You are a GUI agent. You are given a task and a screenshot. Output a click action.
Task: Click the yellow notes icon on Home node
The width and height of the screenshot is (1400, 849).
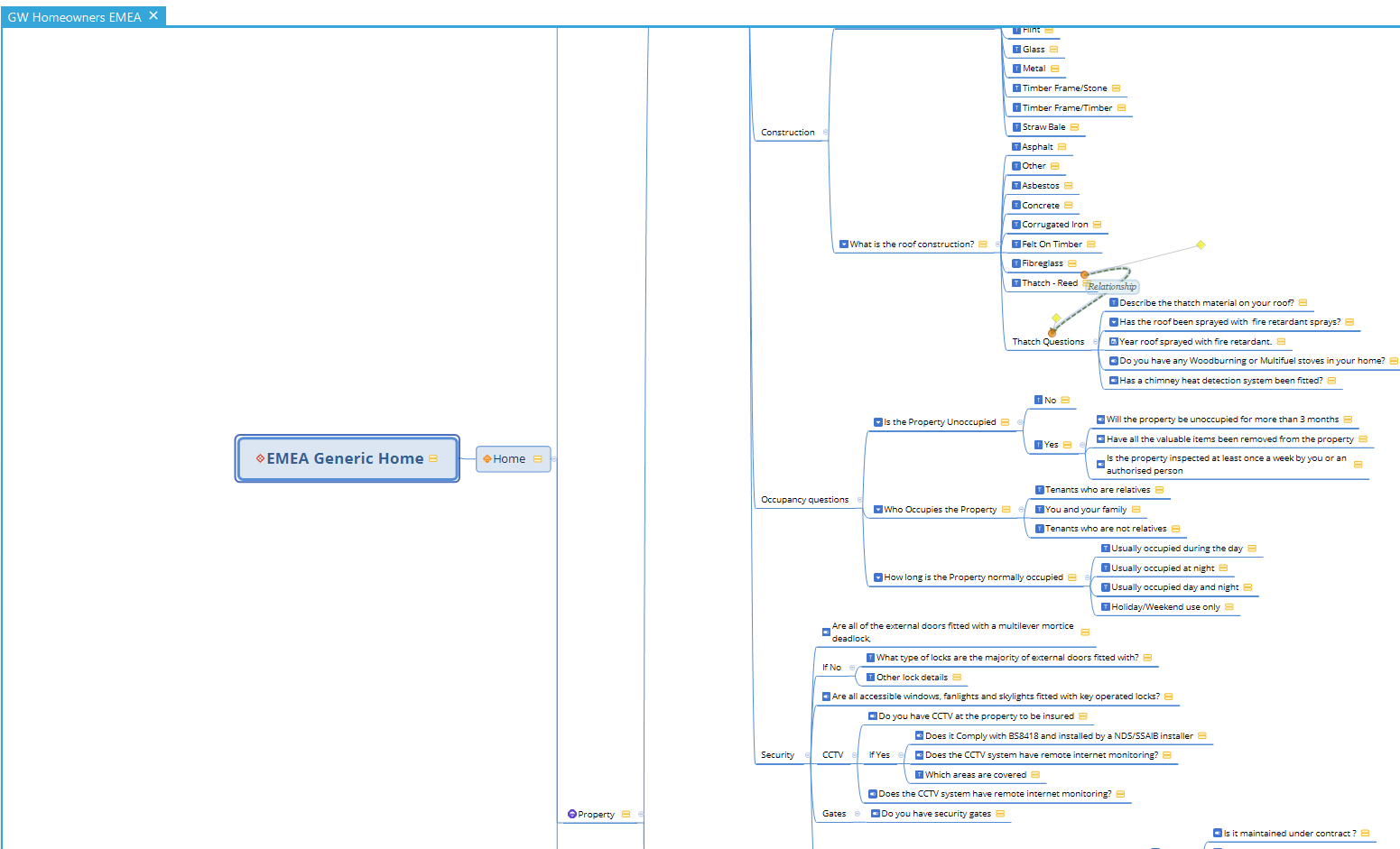click(x=538, y=459)
